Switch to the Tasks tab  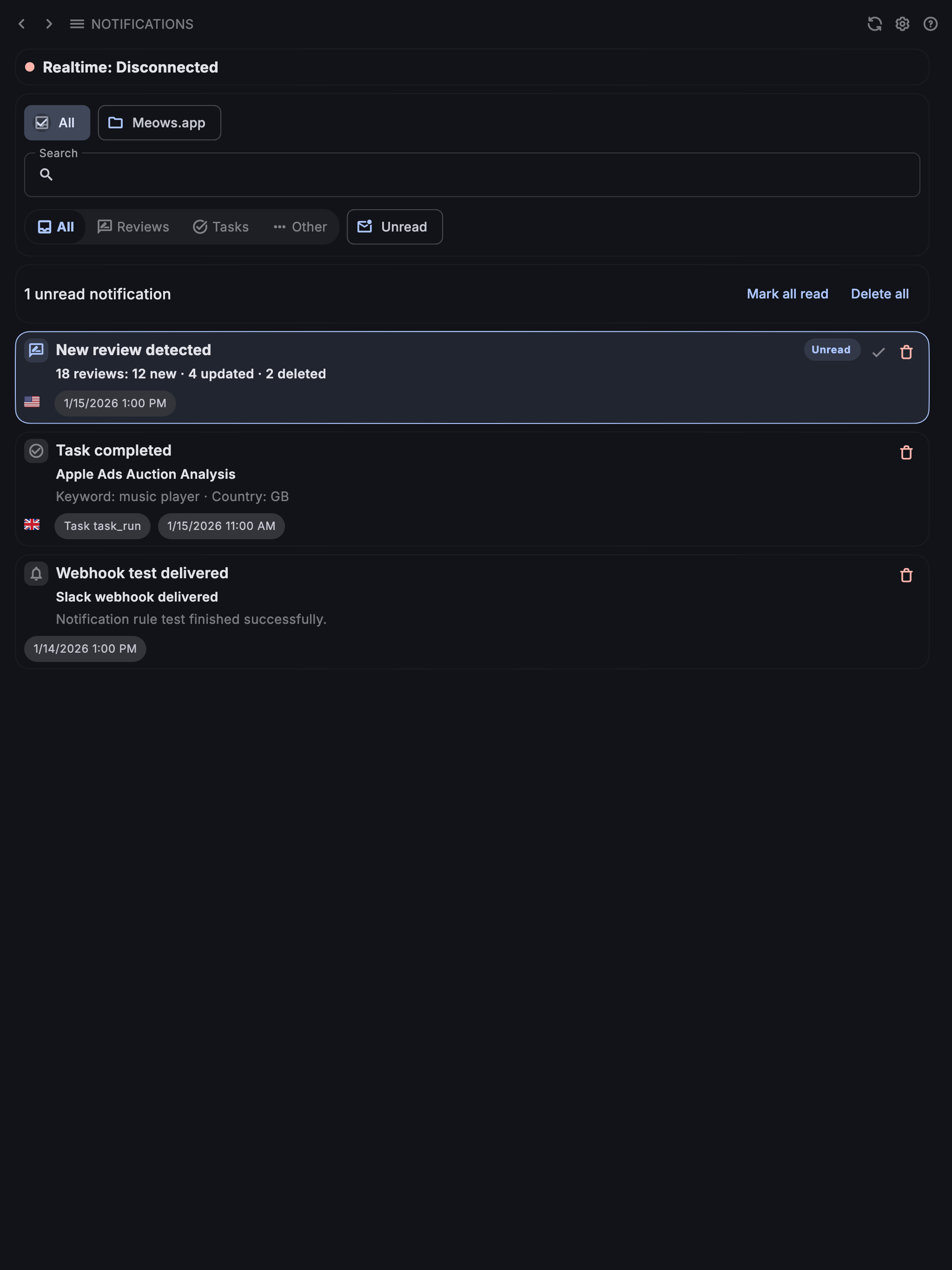(221, 227)
